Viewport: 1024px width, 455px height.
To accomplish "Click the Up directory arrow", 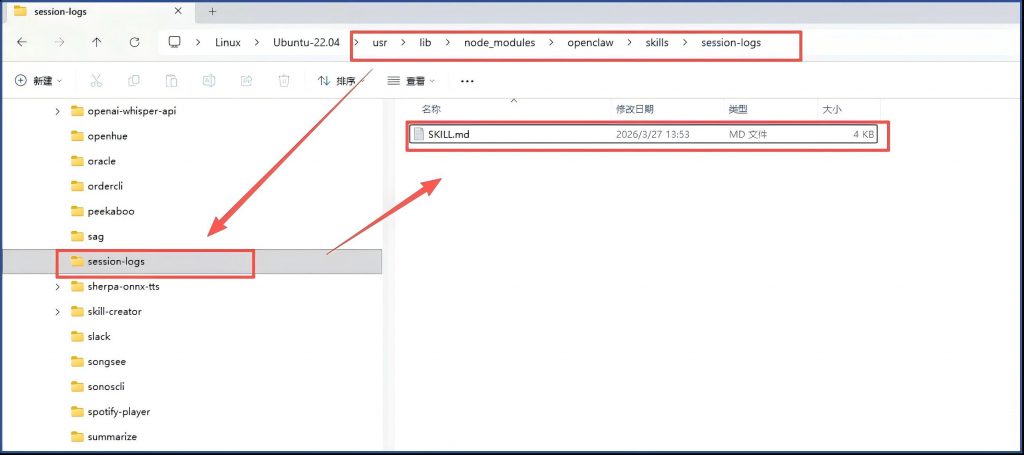I will (x=96, y=43).
